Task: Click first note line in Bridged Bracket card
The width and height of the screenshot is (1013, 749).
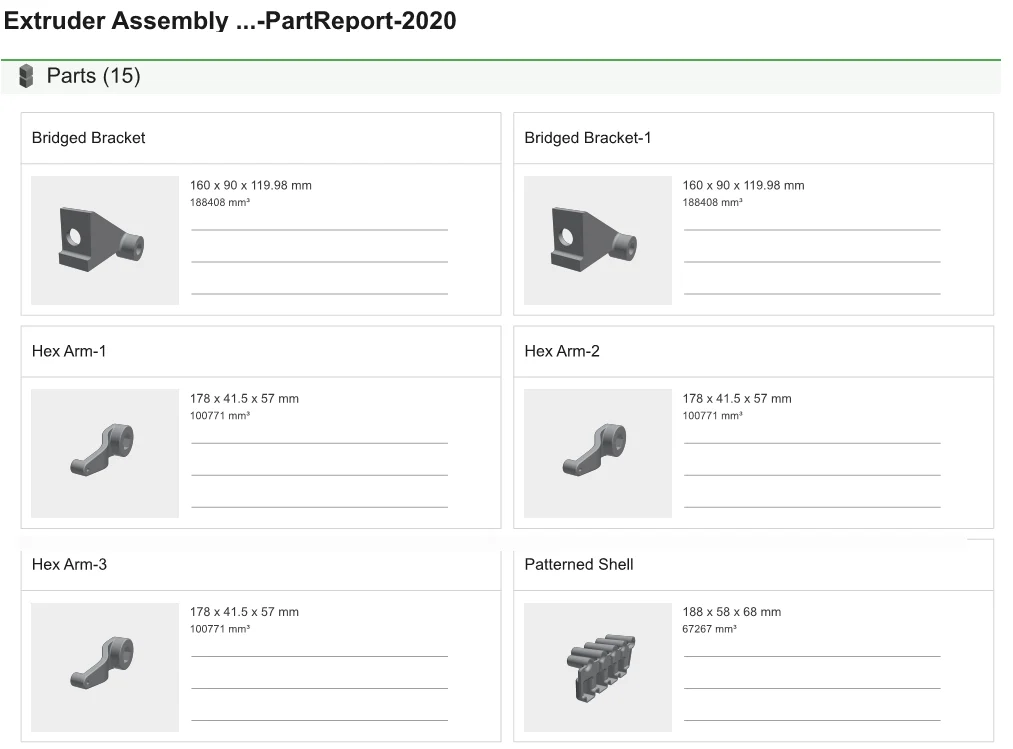Action: (319, 229)
